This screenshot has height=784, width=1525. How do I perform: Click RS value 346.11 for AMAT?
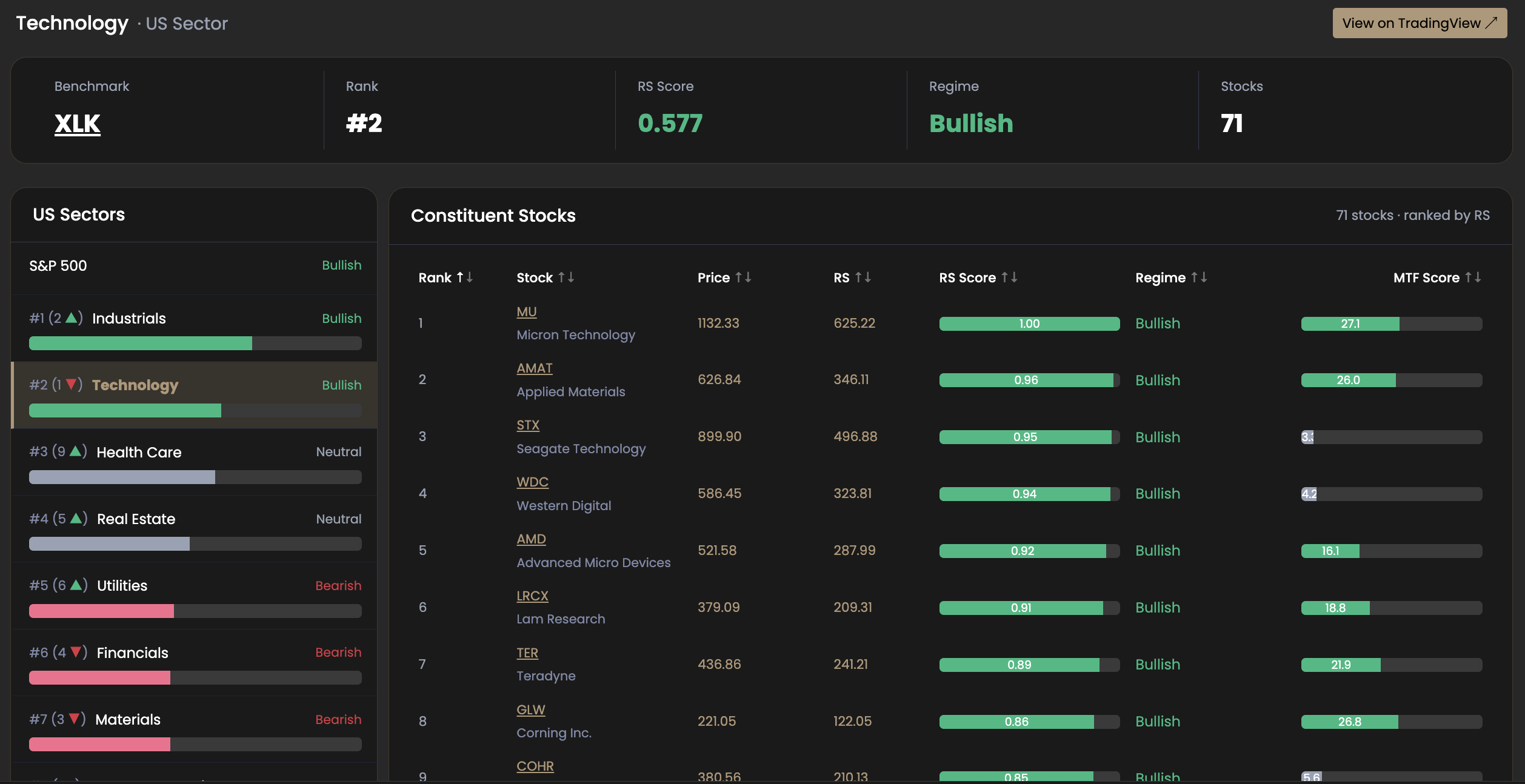[x=851, y=379]
